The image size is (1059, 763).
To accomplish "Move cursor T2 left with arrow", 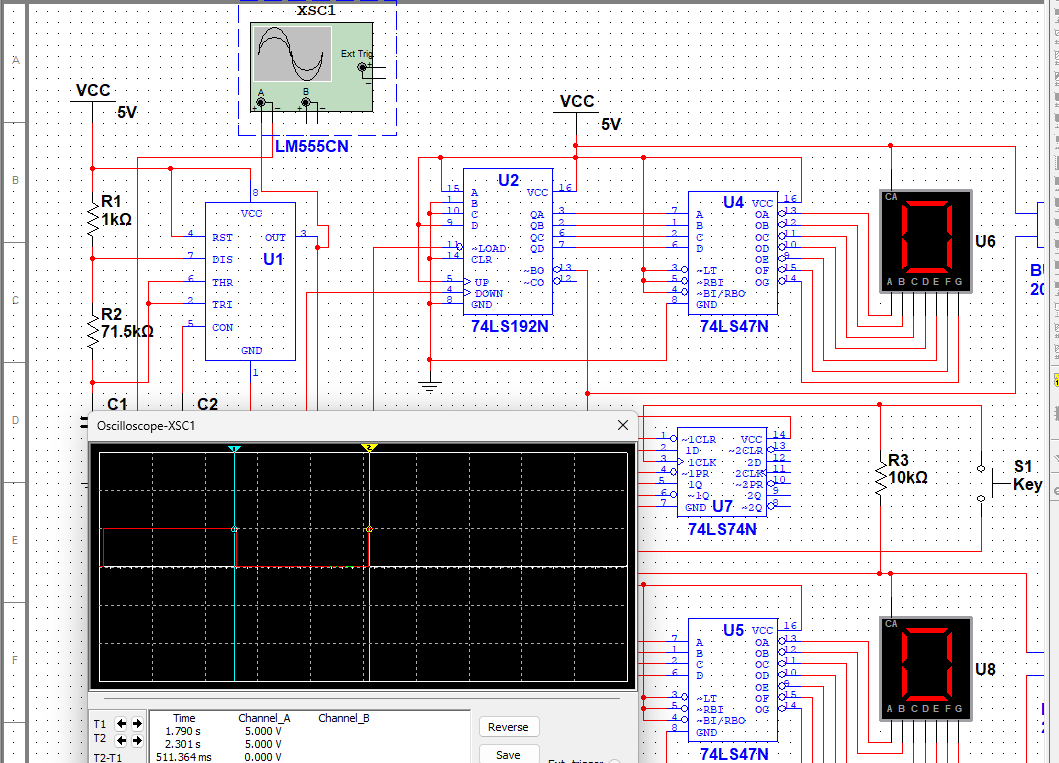I will tap(121, 741).
